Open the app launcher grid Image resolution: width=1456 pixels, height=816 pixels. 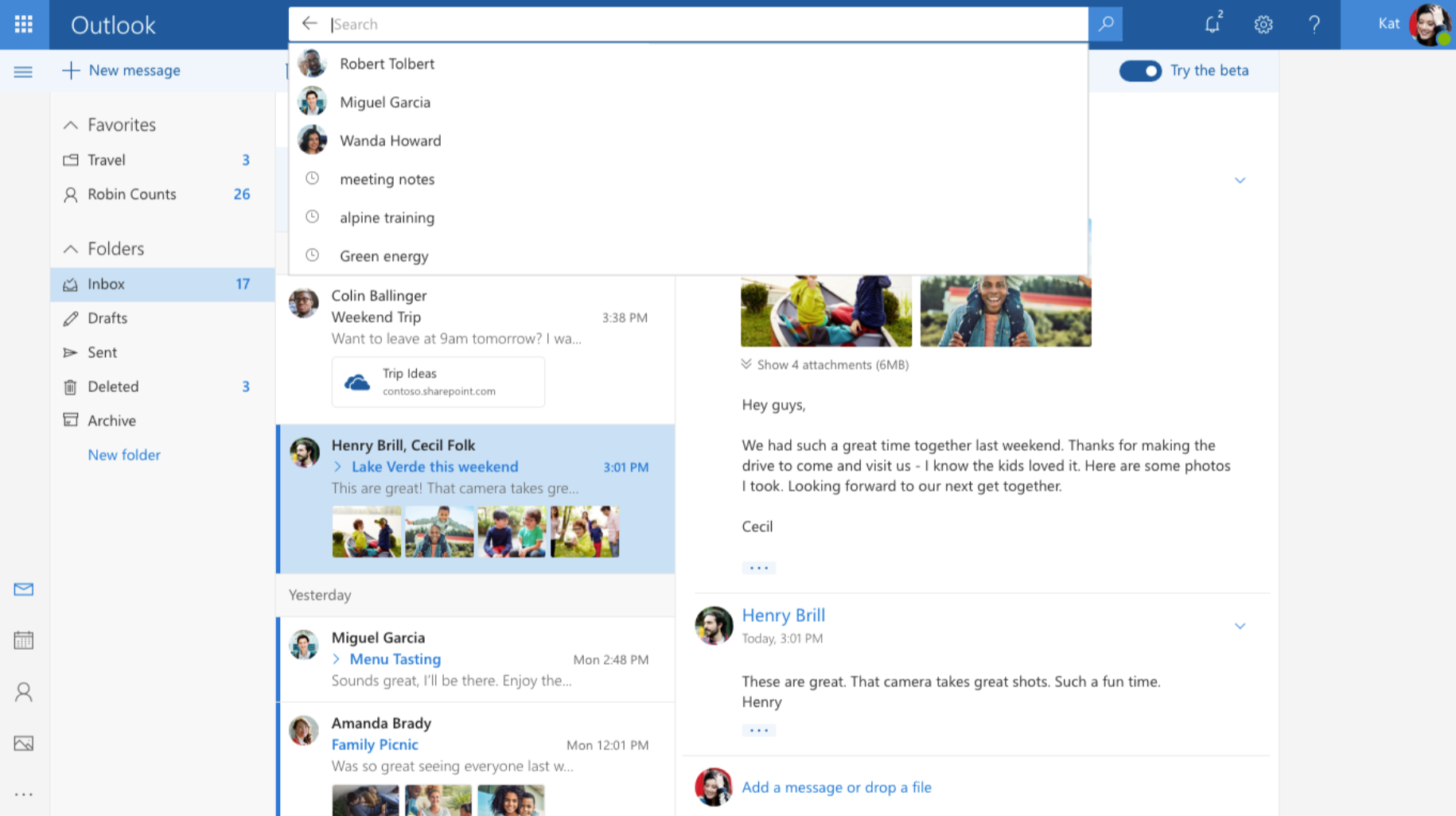[x=23, y=24]
